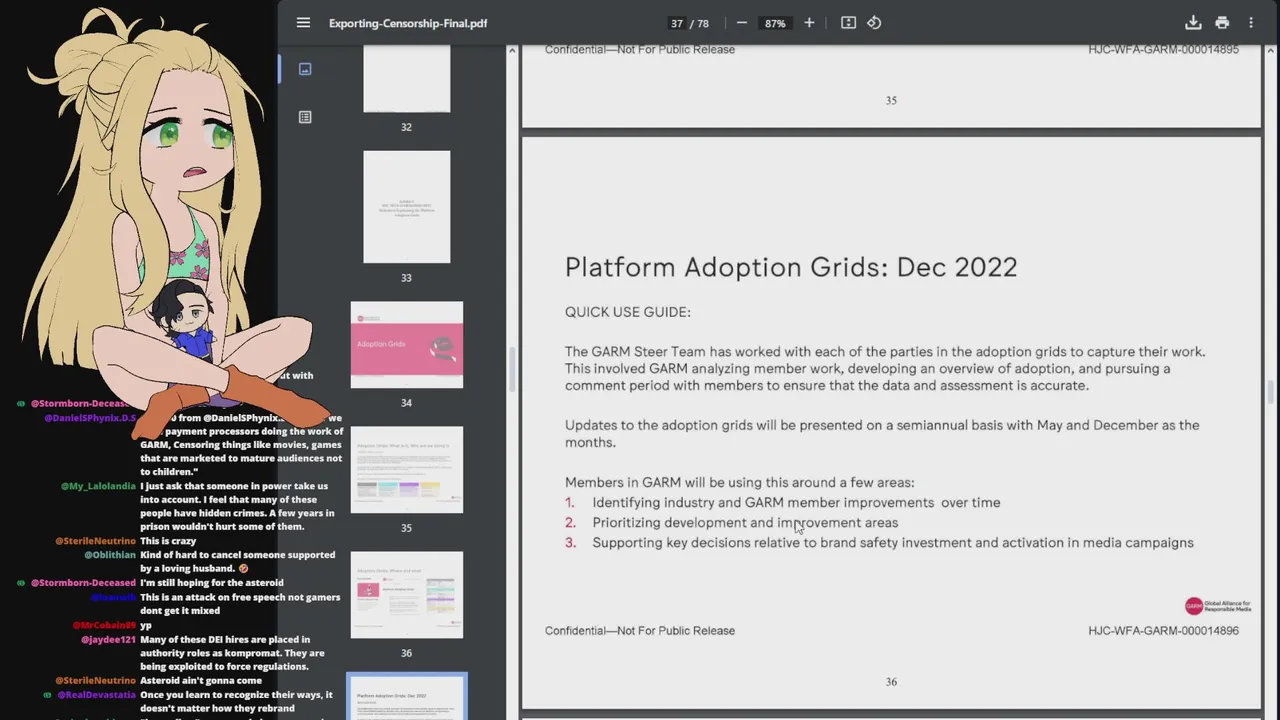
Task: Click the QUICK USE GUIDE: text
Action: (628, 312)
